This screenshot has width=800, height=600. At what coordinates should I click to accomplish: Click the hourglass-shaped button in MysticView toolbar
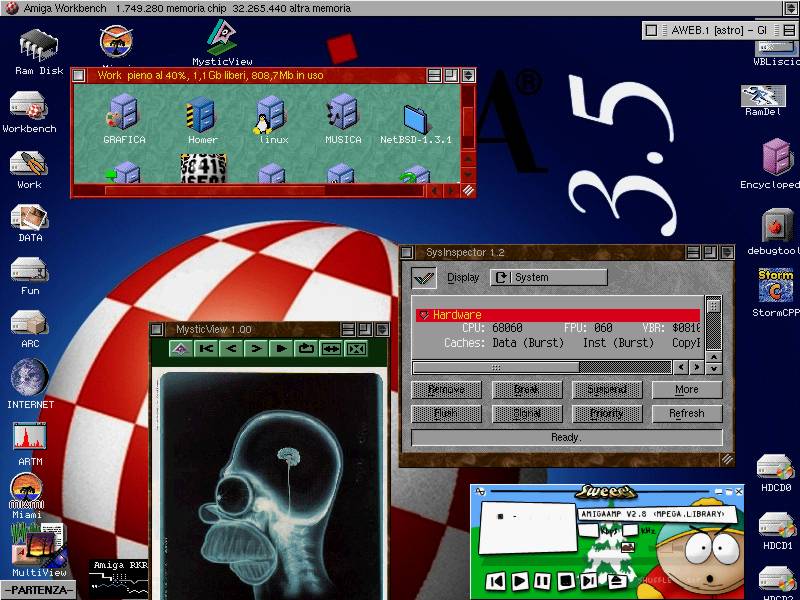coord(356,349)
